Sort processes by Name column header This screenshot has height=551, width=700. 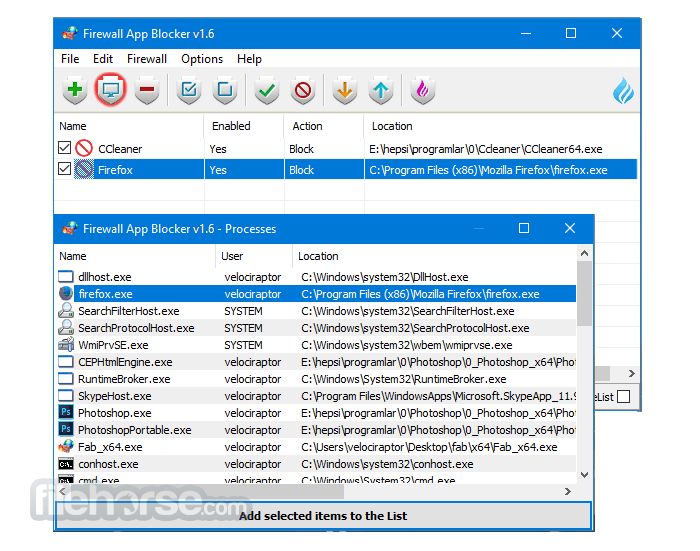pos(134,256)
